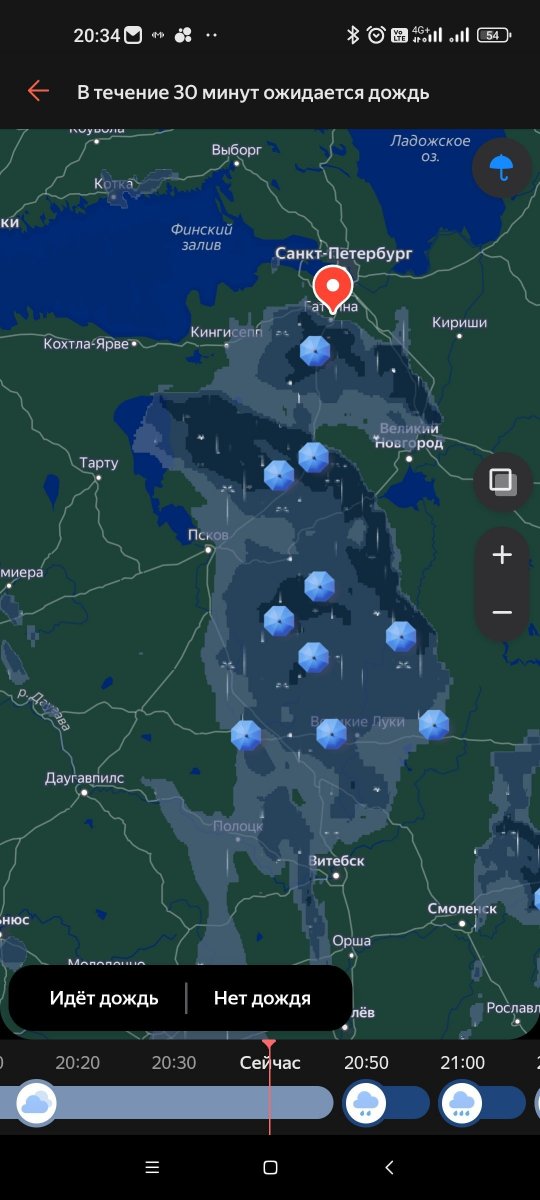Click the Смоленск city label

[462, 908]
